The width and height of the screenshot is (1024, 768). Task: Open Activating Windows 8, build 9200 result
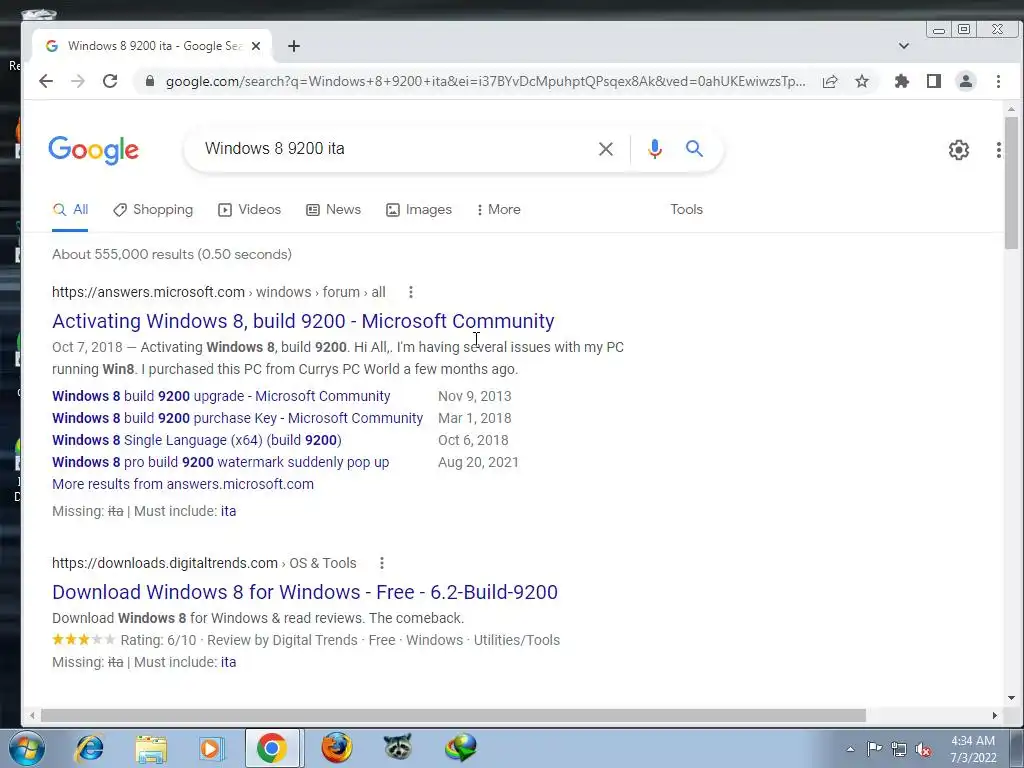[x=303, y=321]
